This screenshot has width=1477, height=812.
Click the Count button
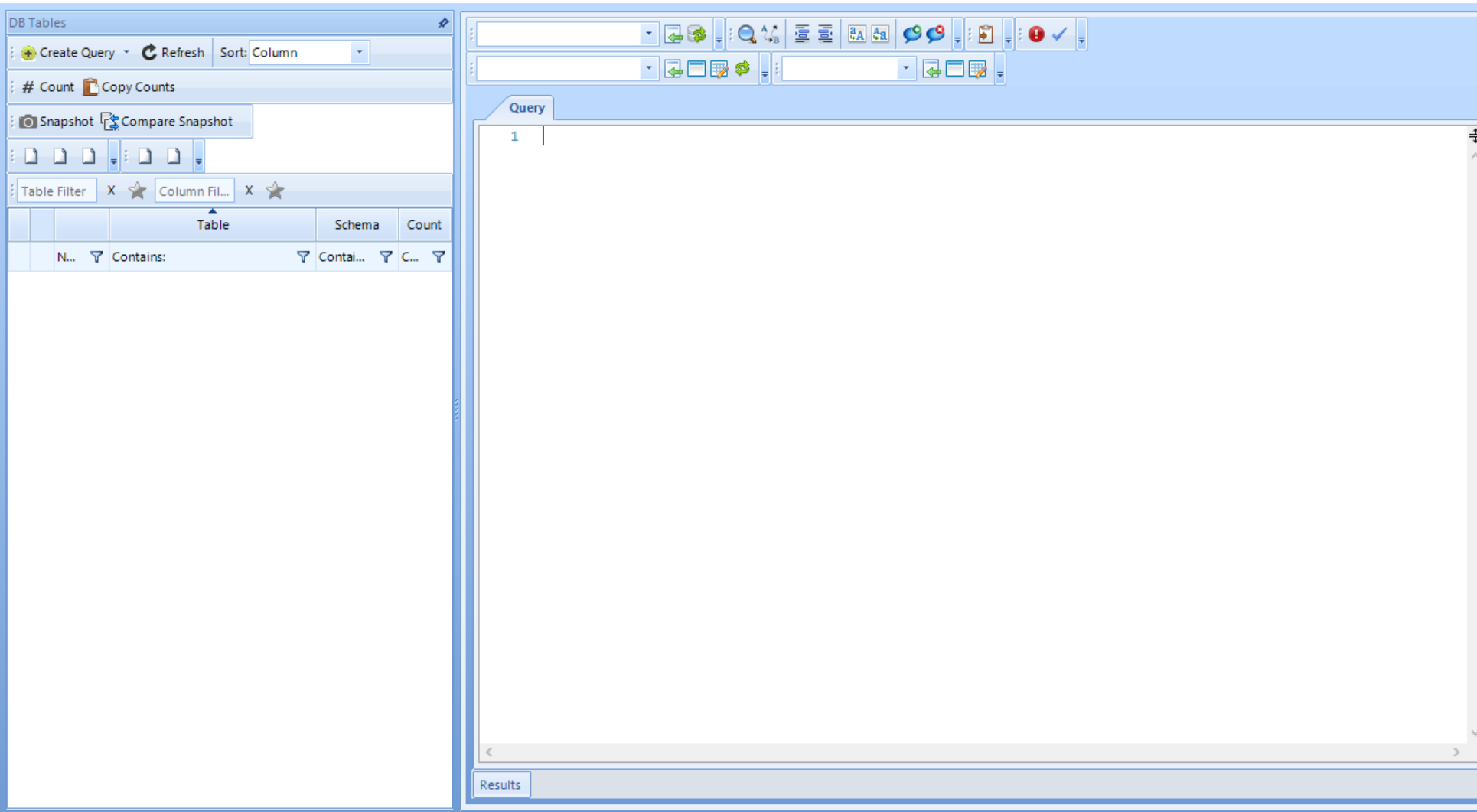click(47, 86)
